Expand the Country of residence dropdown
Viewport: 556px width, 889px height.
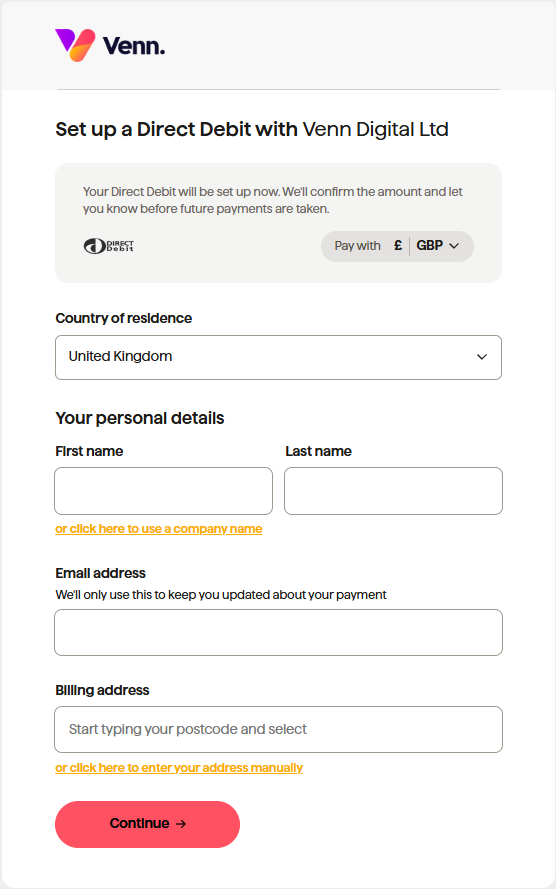click(x=278, y=357)
